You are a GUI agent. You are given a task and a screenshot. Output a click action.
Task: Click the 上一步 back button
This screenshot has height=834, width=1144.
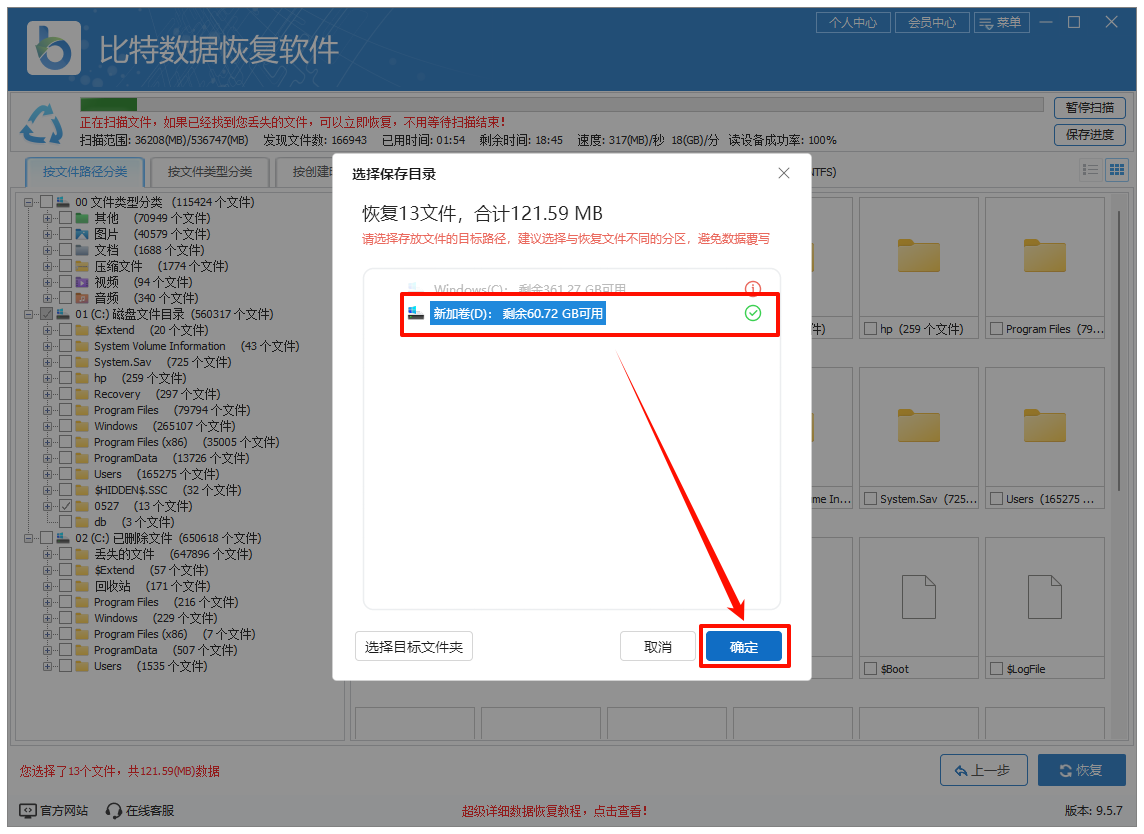(x=983, y=771)
